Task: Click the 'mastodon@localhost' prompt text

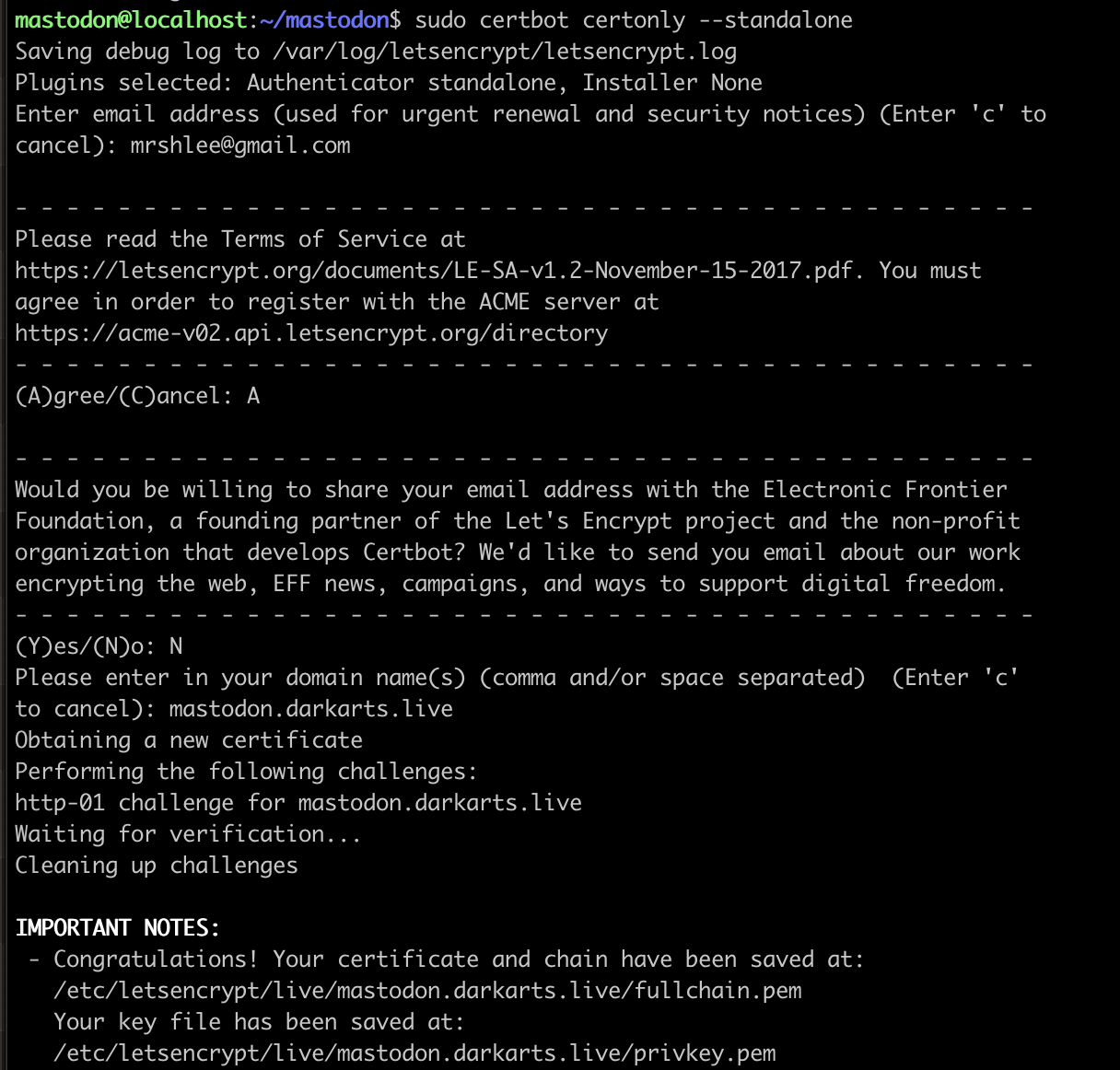Action: click(x=131, y=19)
